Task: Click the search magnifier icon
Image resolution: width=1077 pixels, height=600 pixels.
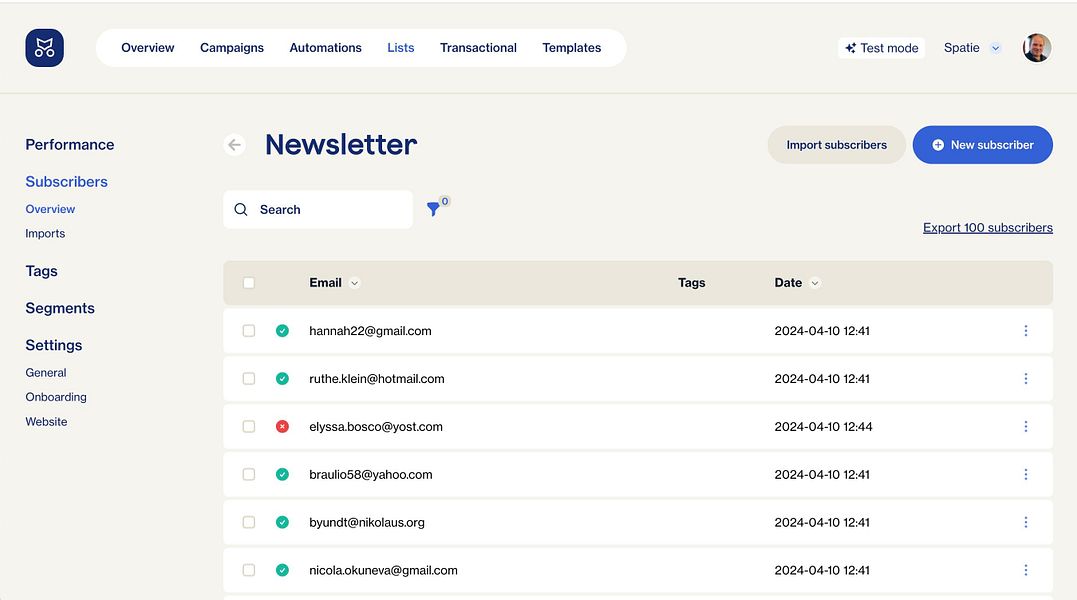Action: (241, 209)
